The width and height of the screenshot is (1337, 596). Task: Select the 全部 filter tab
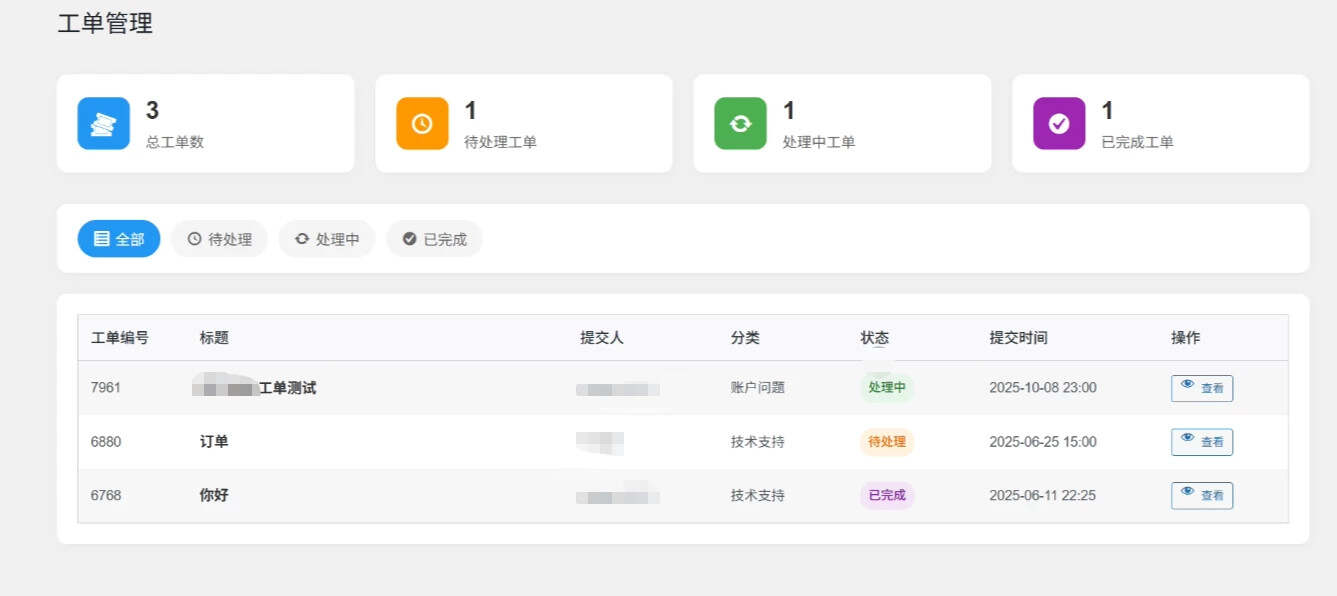point(119,239)
